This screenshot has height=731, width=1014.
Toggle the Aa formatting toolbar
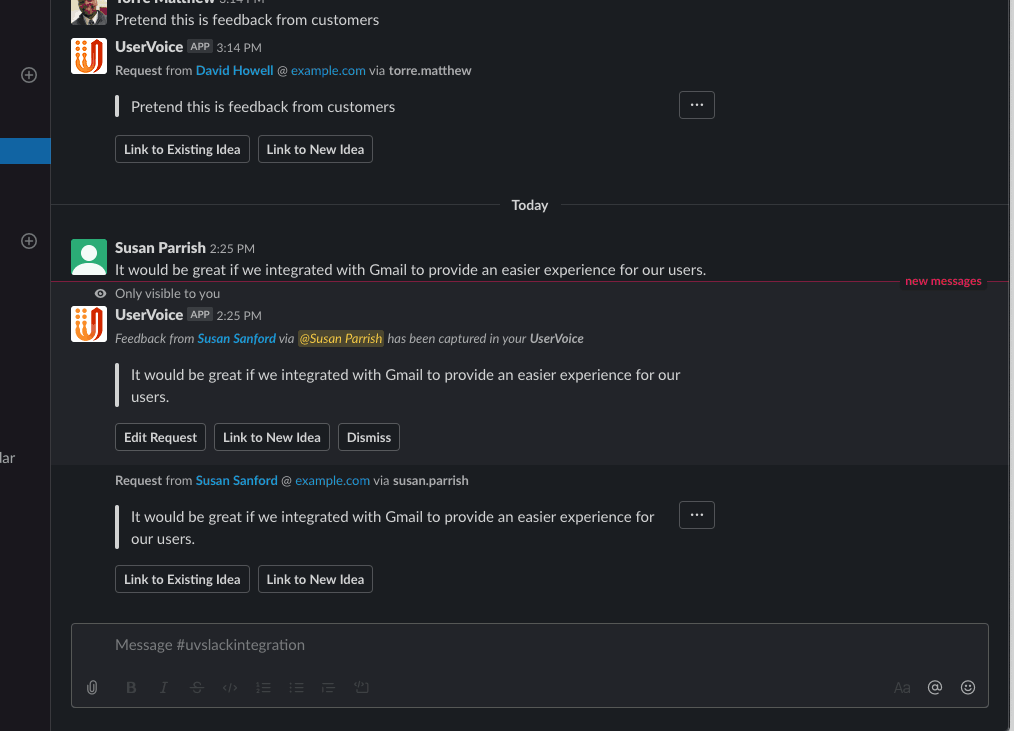(902, 688)
